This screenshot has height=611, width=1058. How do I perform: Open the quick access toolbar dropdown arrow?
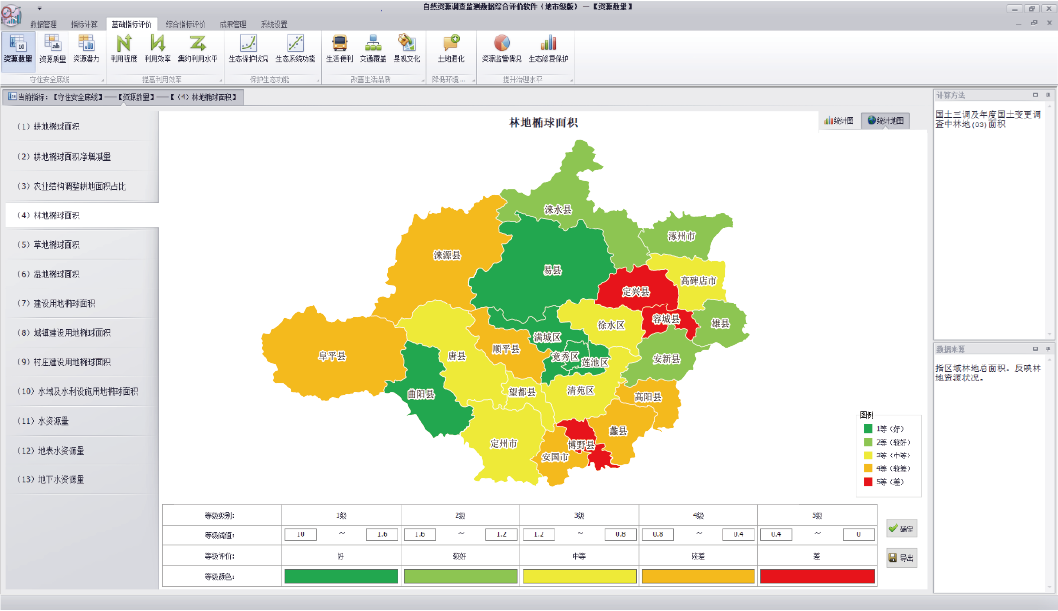pos(39,7)
